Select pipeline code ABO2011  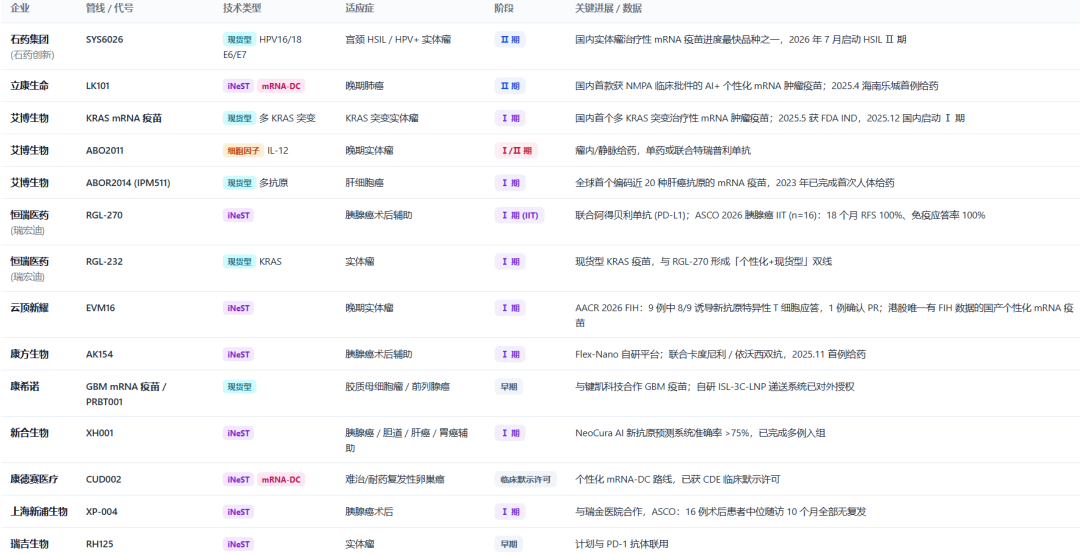(105, 150)
